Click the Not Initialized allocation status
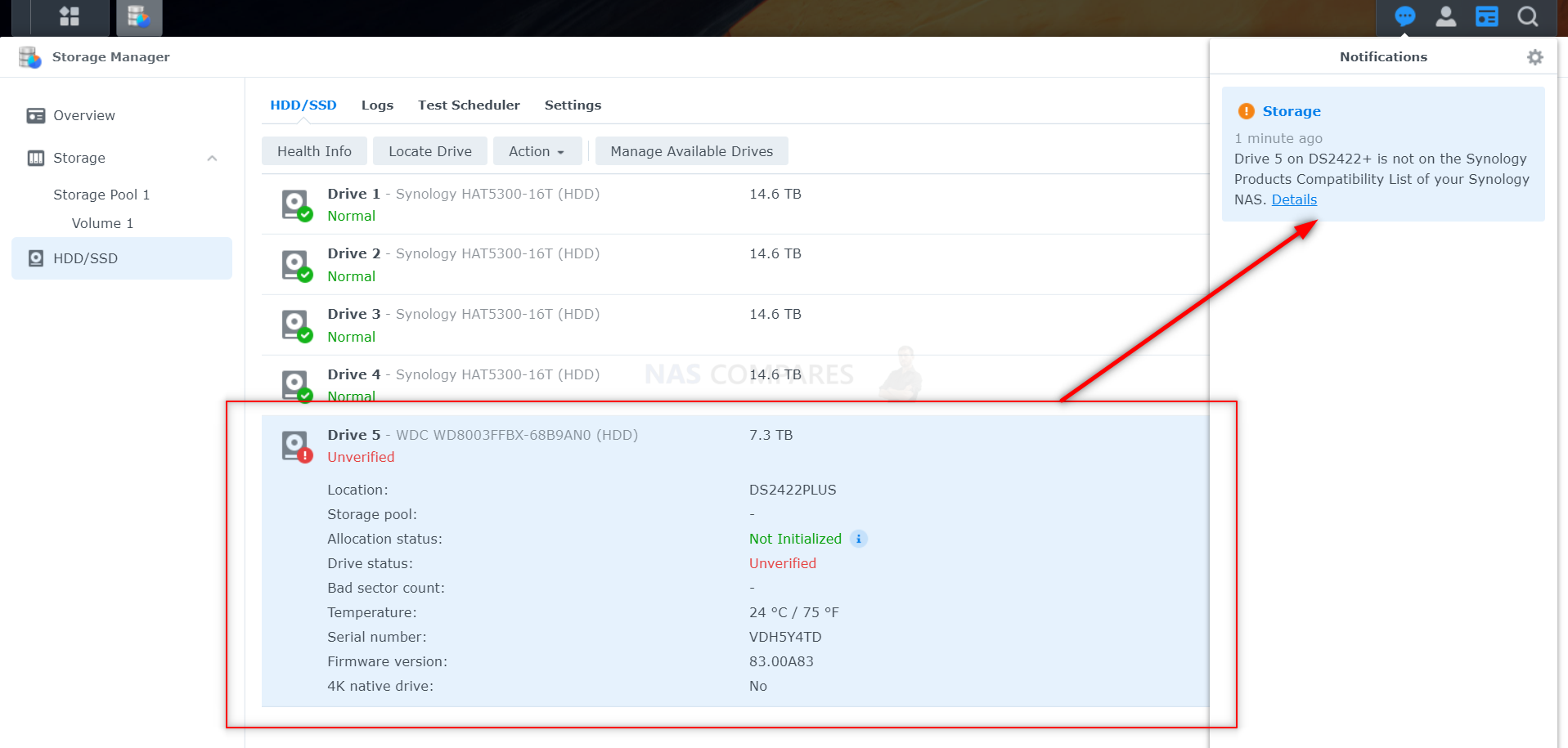Image resolution: width=1568 pixels, height=748 pixels. coord(795,539)
